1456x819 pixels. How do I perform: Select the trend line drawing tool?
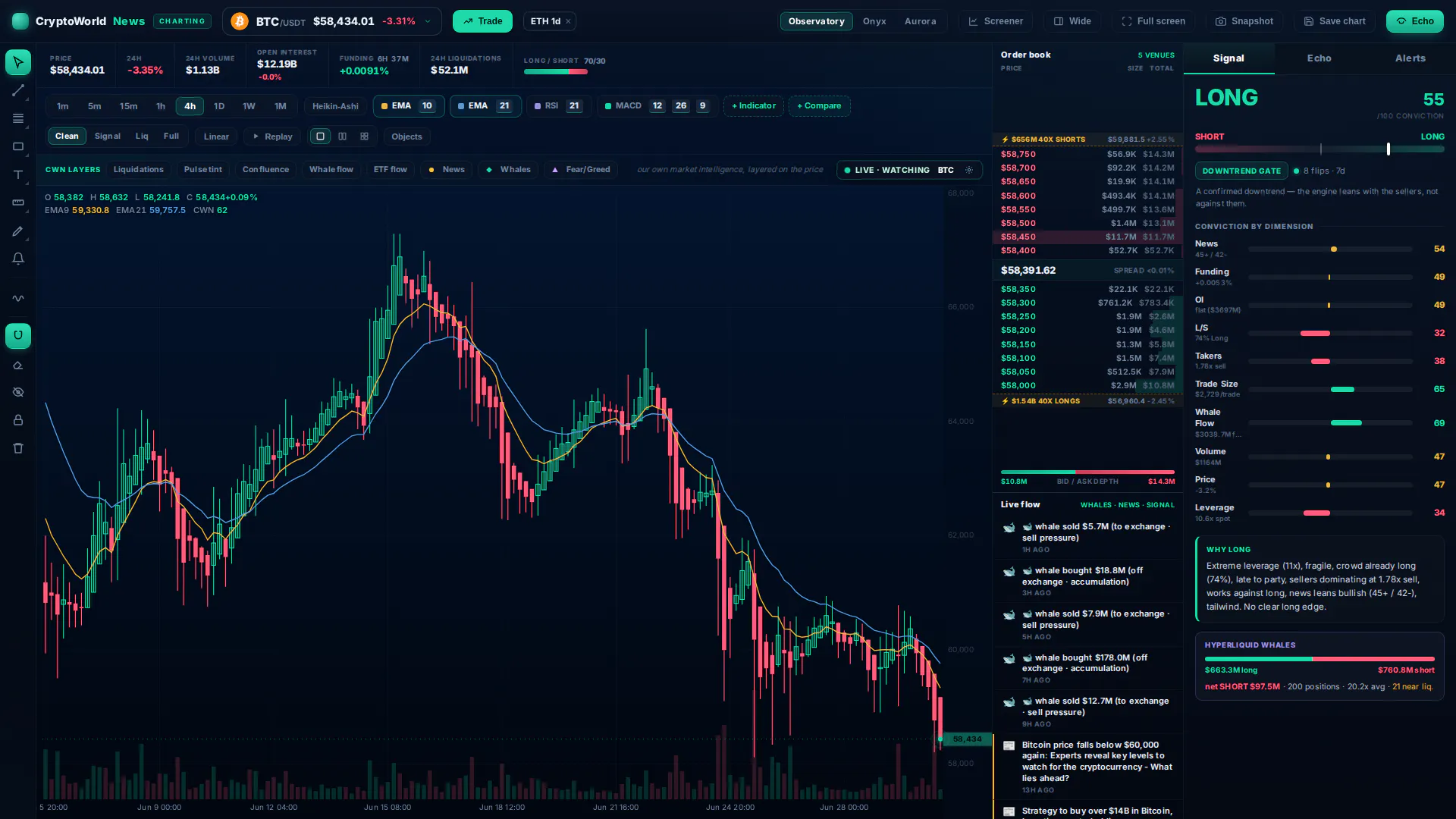coord(18,91)
